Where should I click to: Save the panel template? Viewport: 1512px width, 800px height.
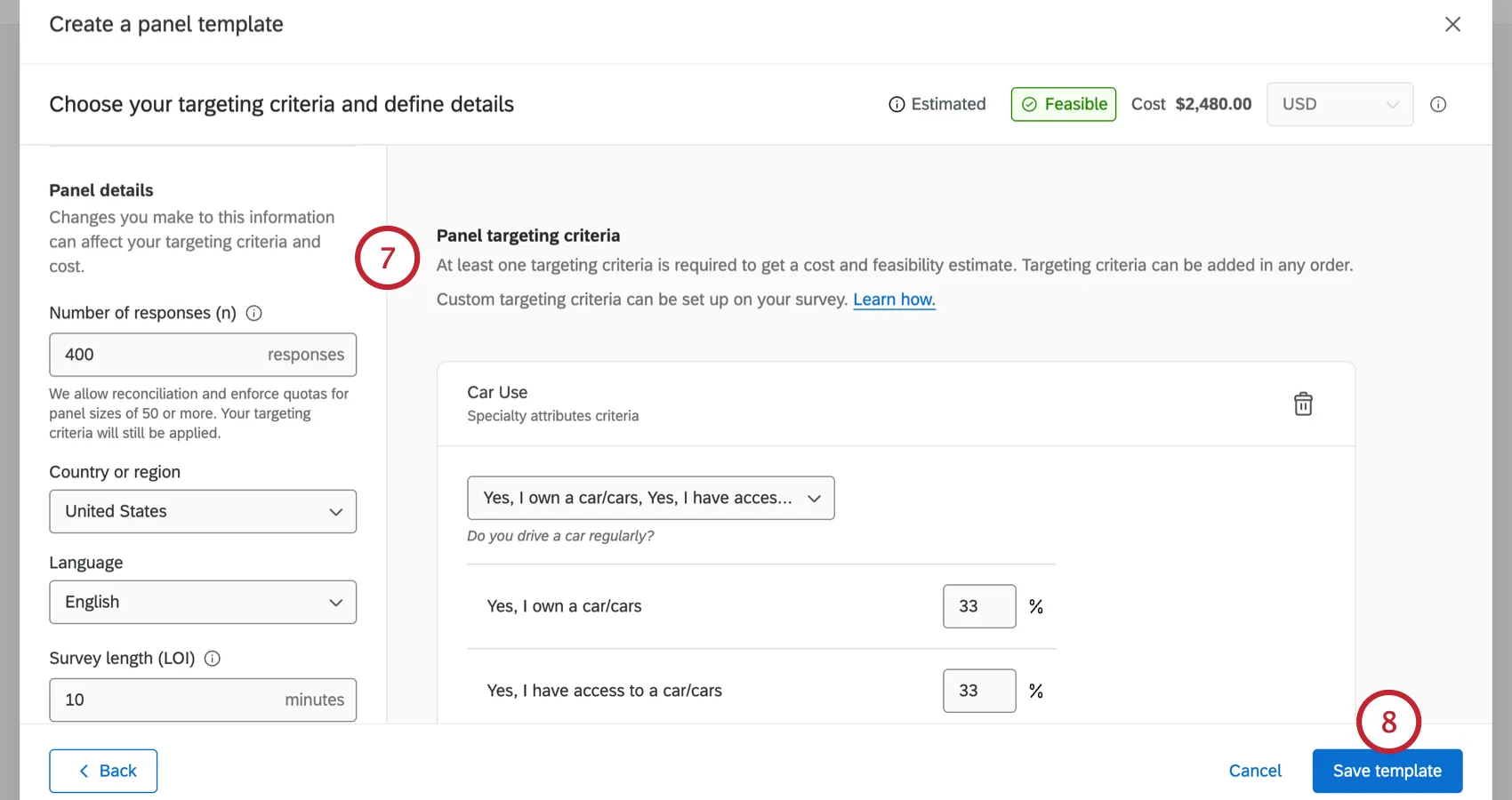pyautogui.click(x=1387, y=771)
